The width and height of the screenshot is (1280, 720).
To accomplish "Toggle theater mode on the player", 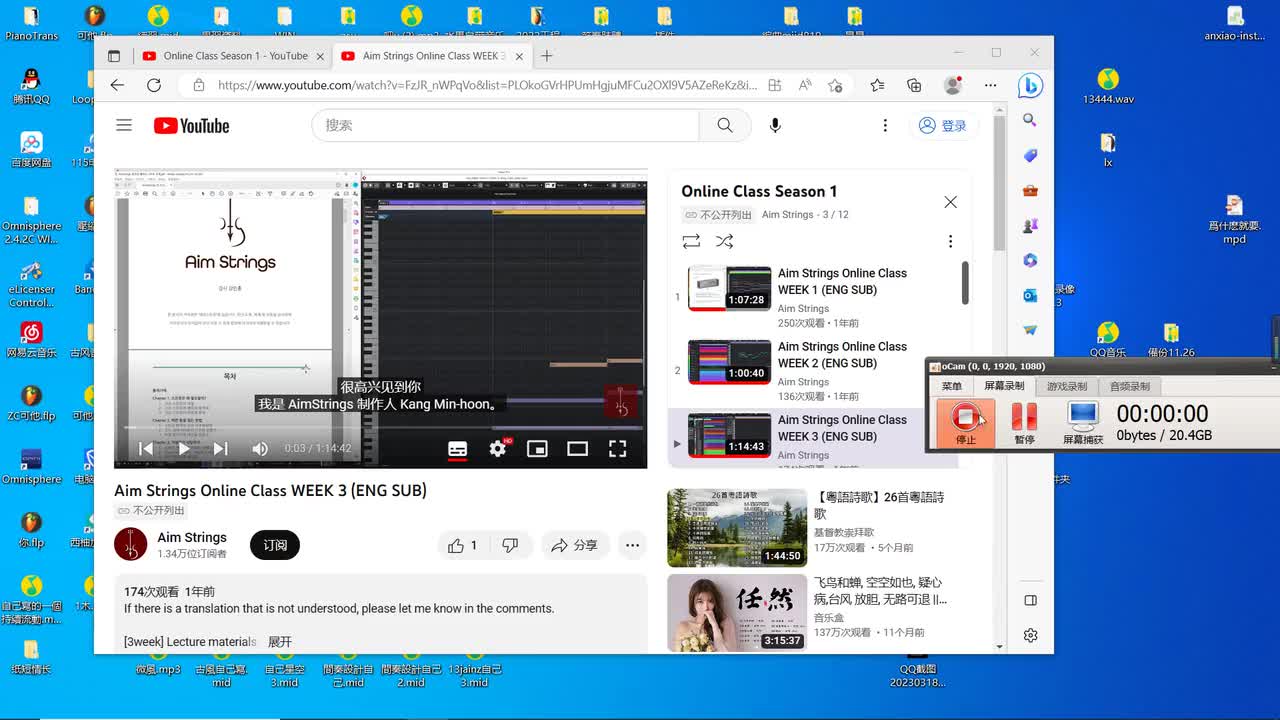I will pyautogui.click(x=577, y=449).
